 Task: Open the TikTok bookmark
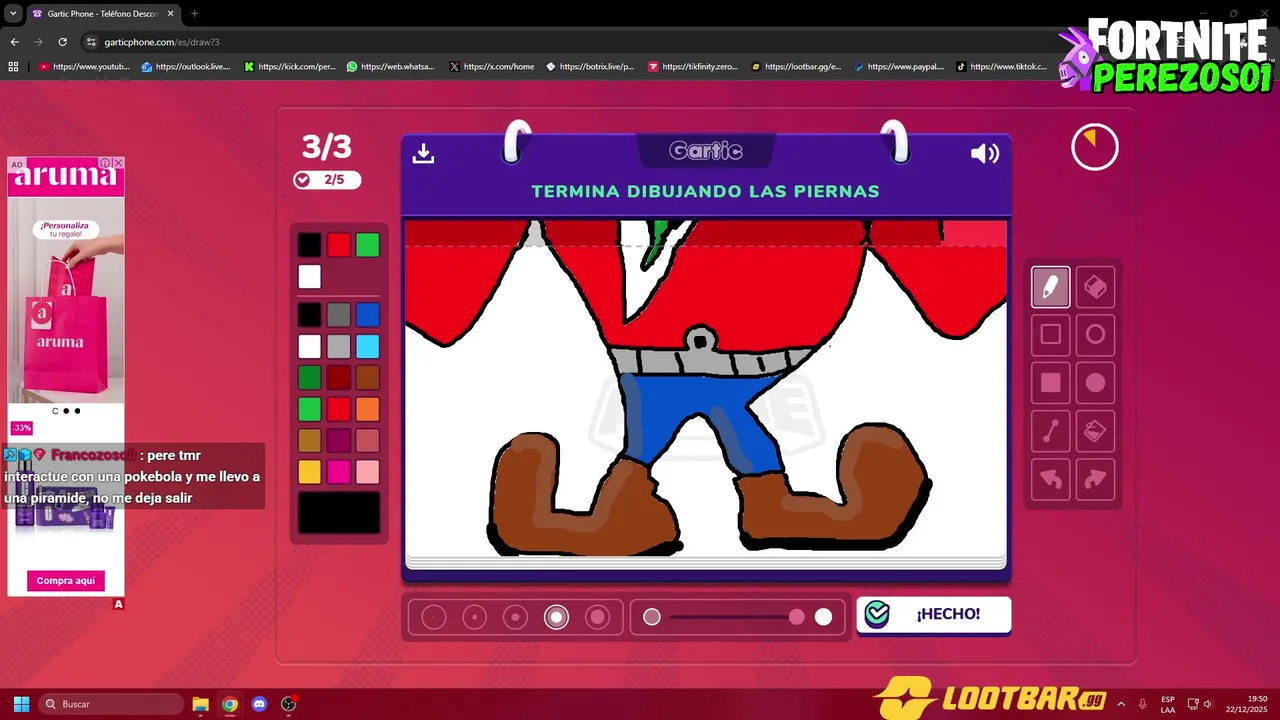pyautogui.click(x=1001, y=67)
